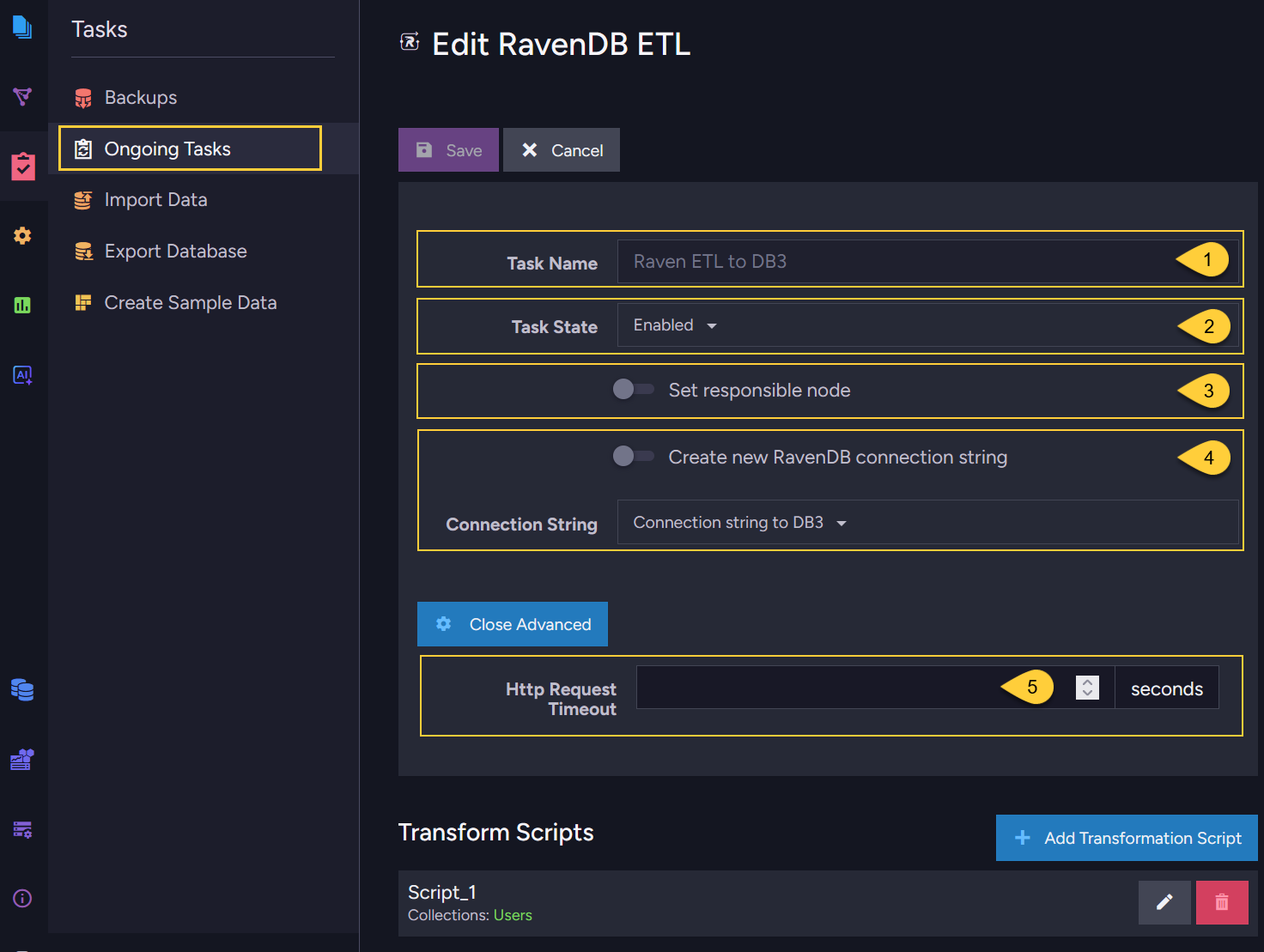
Task: Open the Documents icon in left sidebar
Action: [22, 27]
